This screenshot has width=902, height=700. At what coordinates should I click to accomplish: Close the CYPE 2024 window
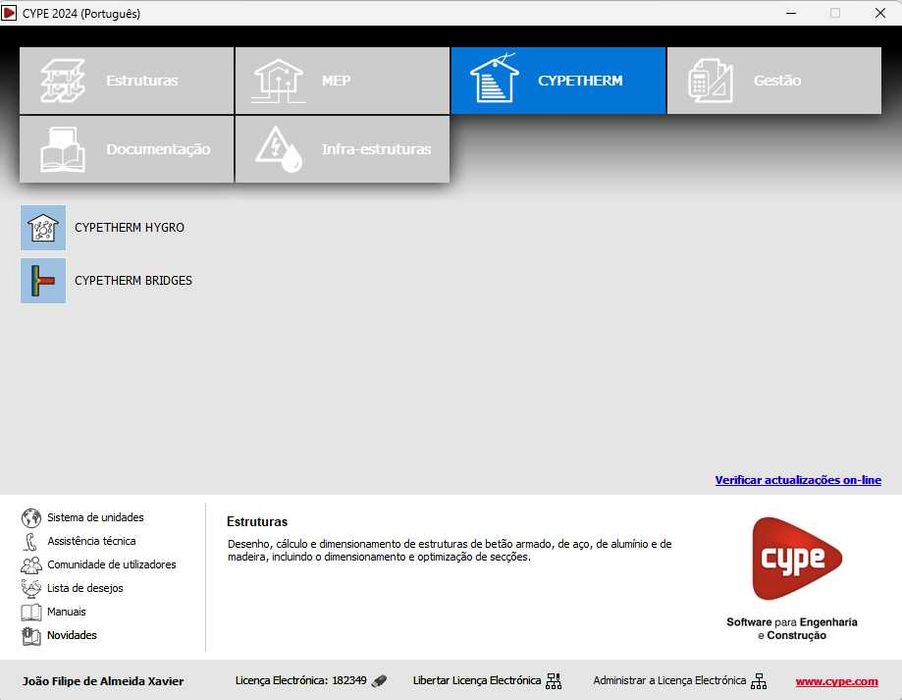click(880, 13)
